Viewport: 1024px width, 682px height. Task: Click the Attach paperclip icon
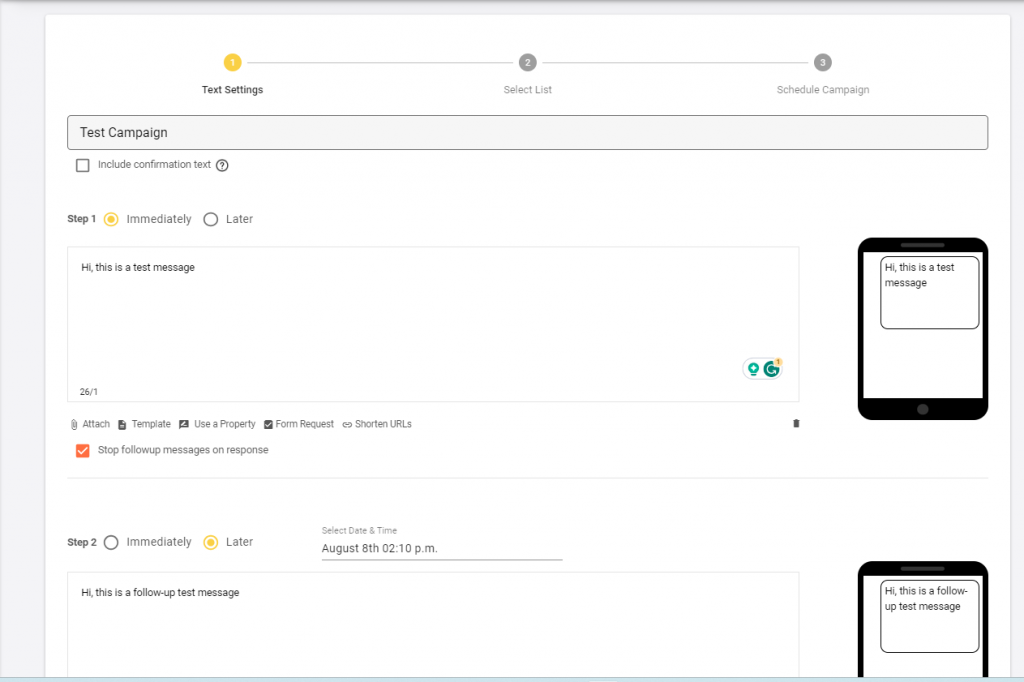click(x=74, y=425)
